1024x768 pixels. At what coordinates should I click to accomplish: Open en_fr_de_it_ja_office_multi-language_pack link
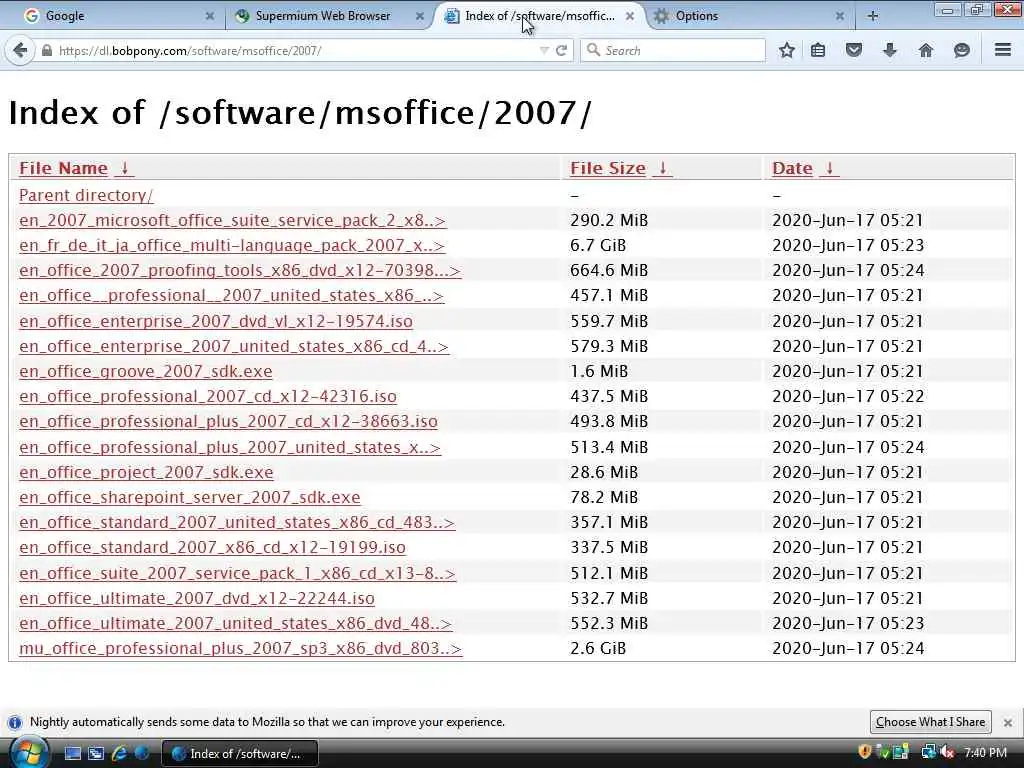pos(232,246)
